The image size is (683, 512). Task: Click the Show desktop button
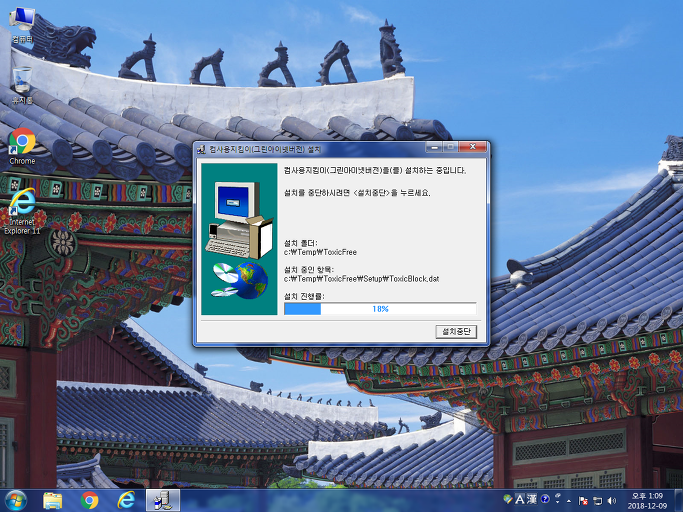tap(679, 501)
